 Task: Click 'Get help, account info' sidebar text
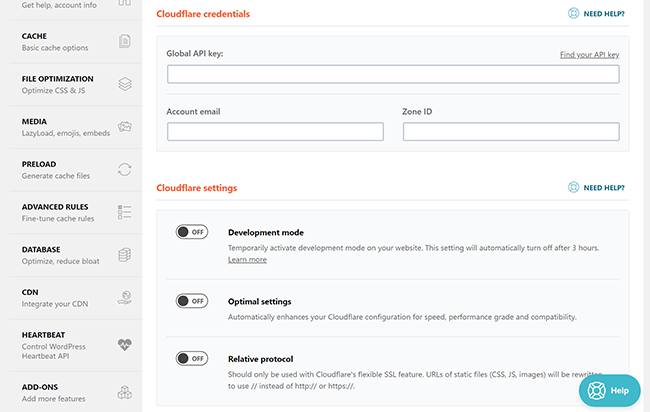pyautogui.click(x=59, y=5)
